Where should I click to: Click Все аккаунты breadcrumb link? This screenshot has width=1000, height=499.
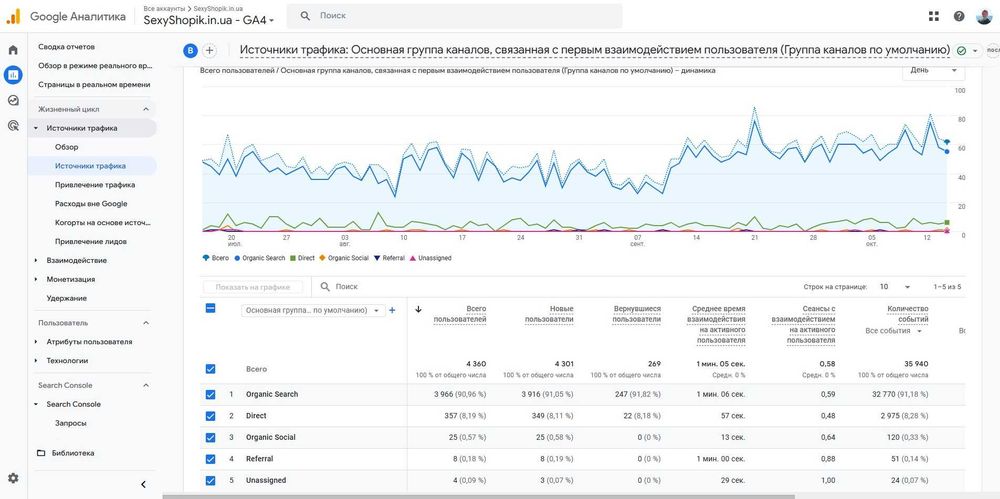click(x=165, y=8)
